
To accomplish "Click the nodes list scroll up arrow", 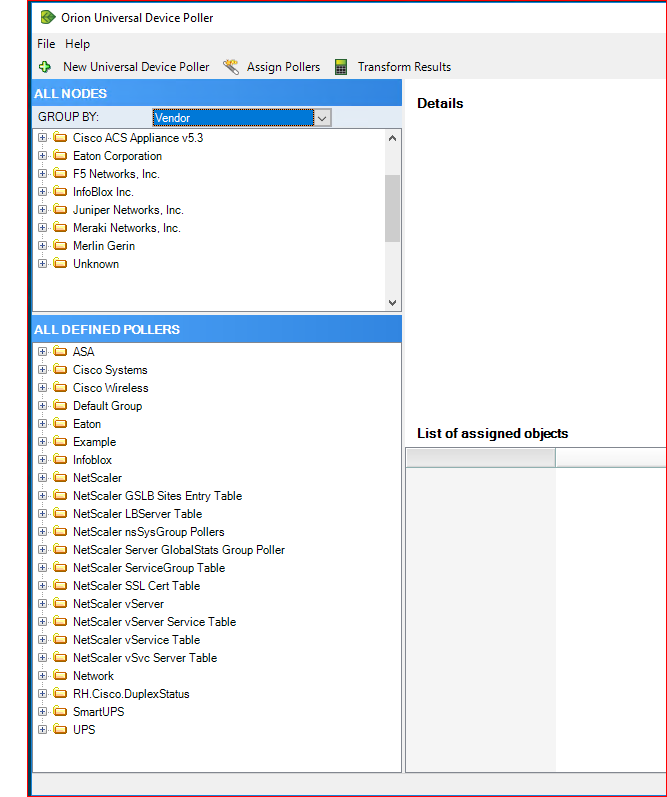I will click(x=392, y=138).
